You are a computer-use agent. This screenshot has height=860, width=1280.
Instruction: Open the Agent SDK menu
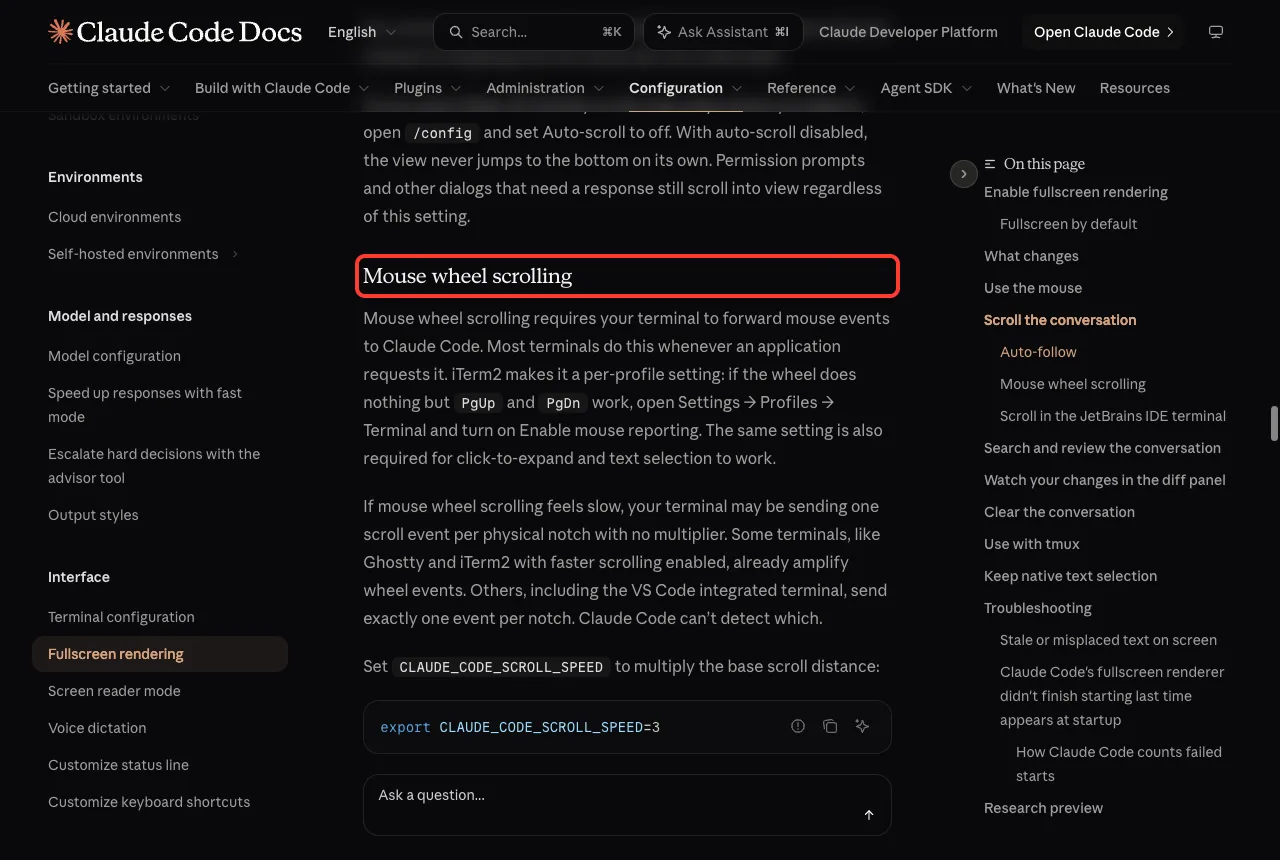pyautogui.click(x=926, y=88)
